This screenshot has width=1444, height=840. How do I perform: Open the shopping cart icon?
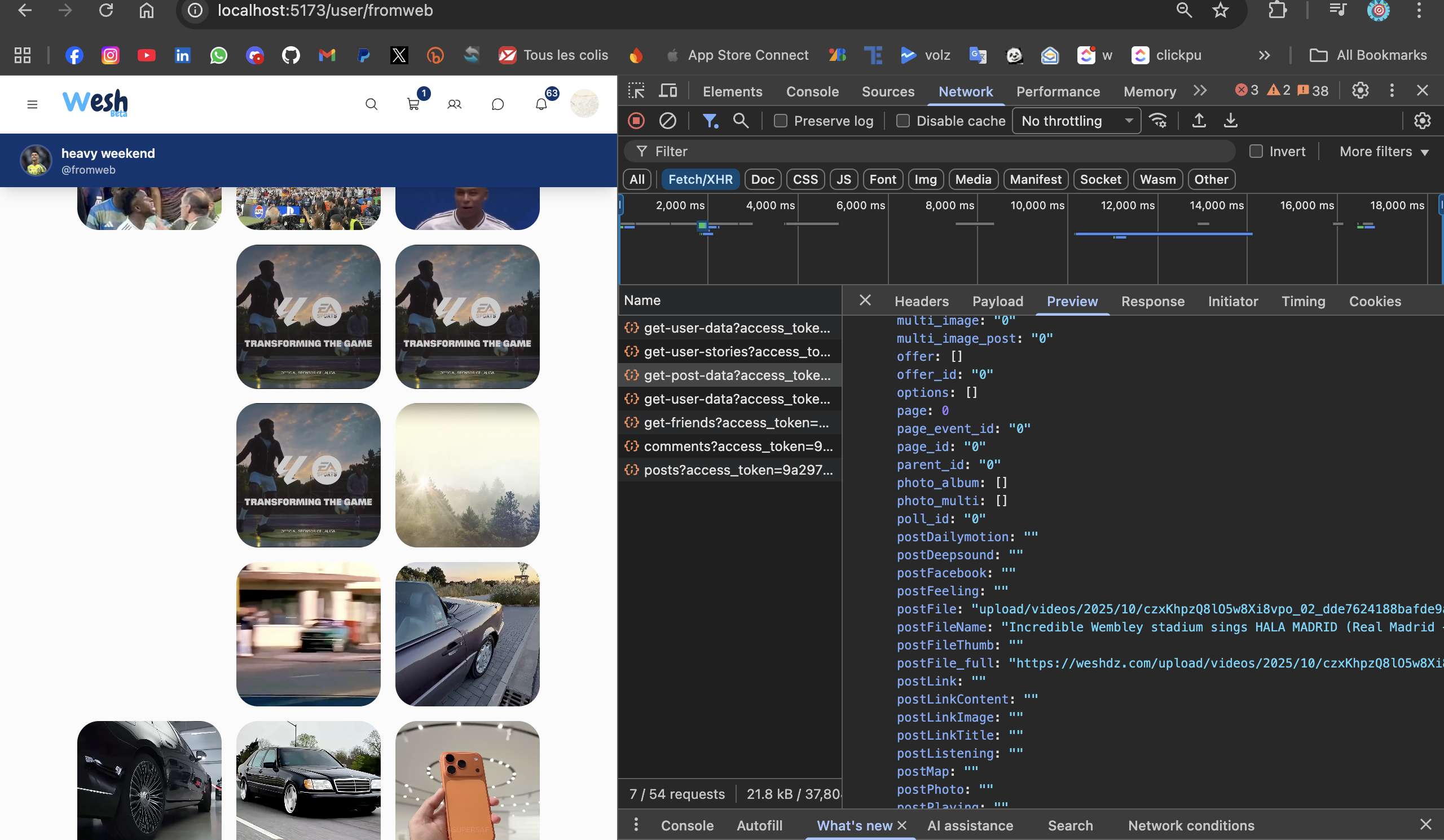tap(413, 104)
